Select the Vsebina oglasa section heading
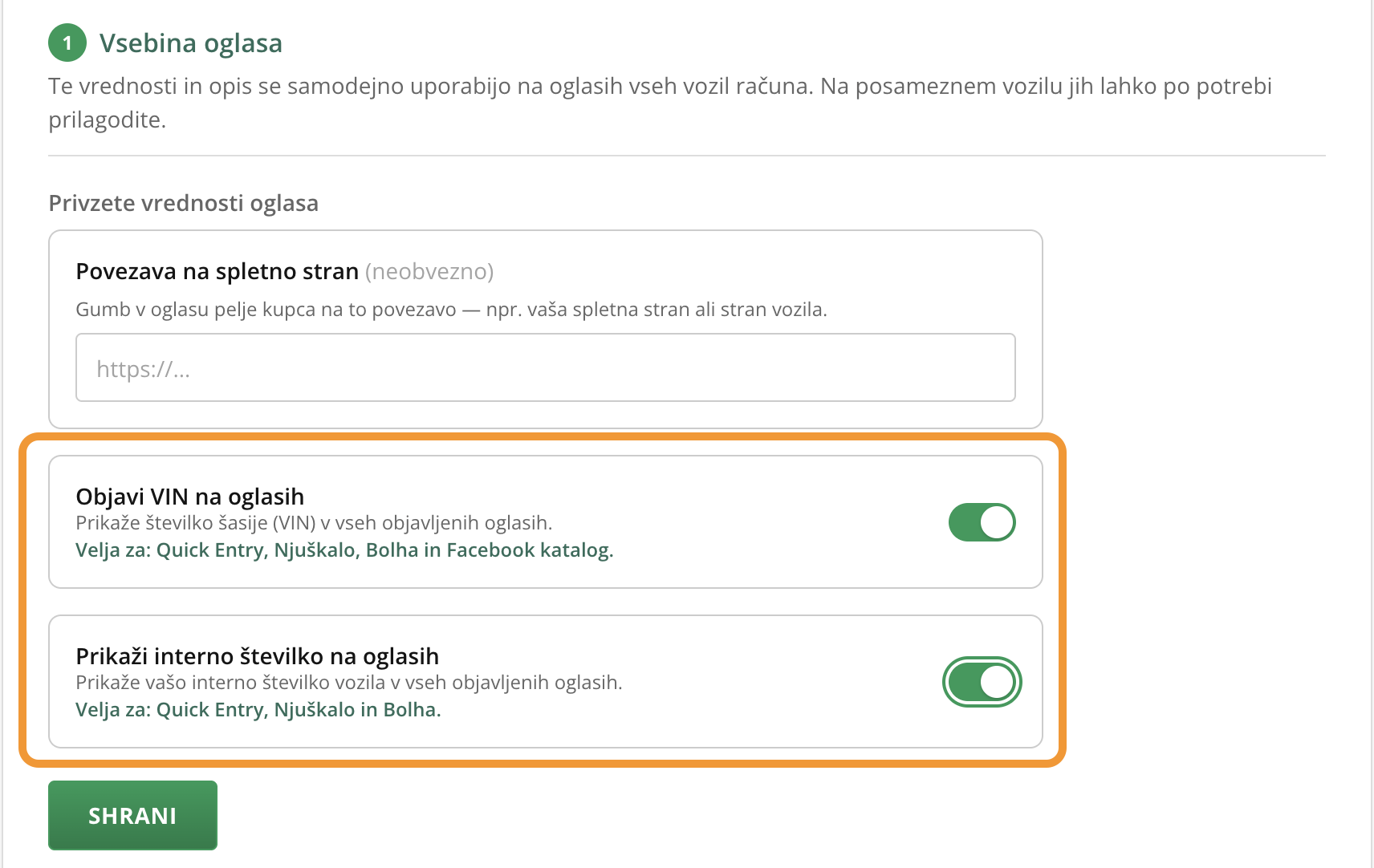This screenshot has width=1374, height=868. (191, 43)
